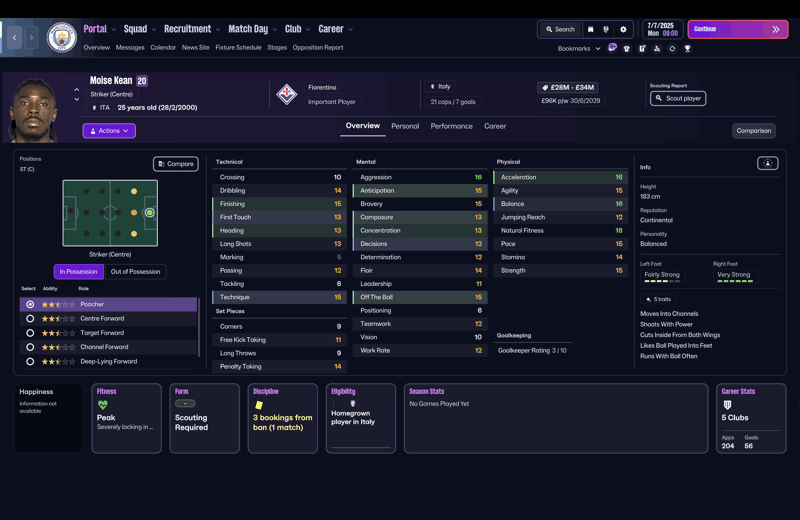Click the form indicator pill icon
The height and width of the screenshot is (520, 800).
pyautogui.click(x=185, y=404)
